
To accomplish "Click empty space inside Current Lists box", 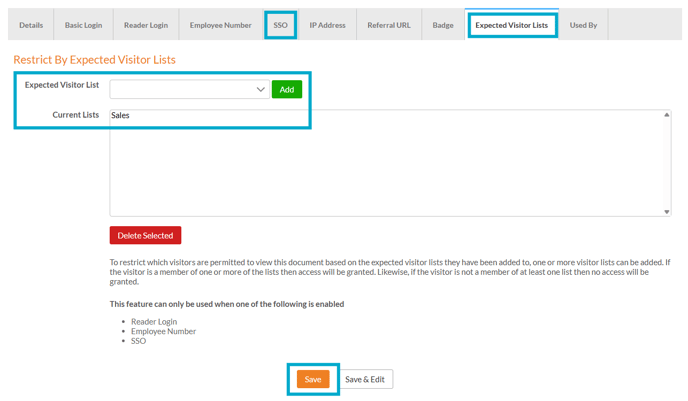I will pos(380,170).
